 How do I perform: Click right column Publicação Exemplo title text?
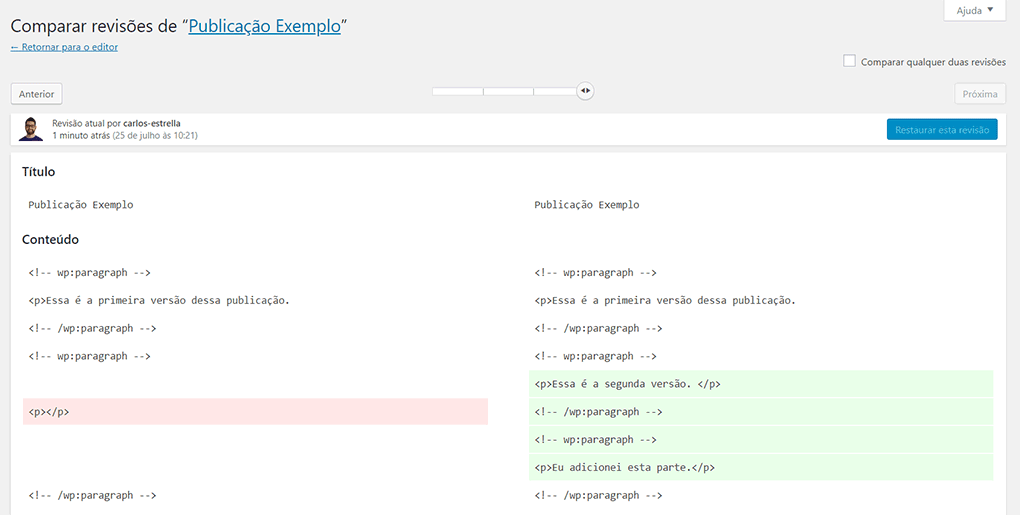click(x=587, y=204)
